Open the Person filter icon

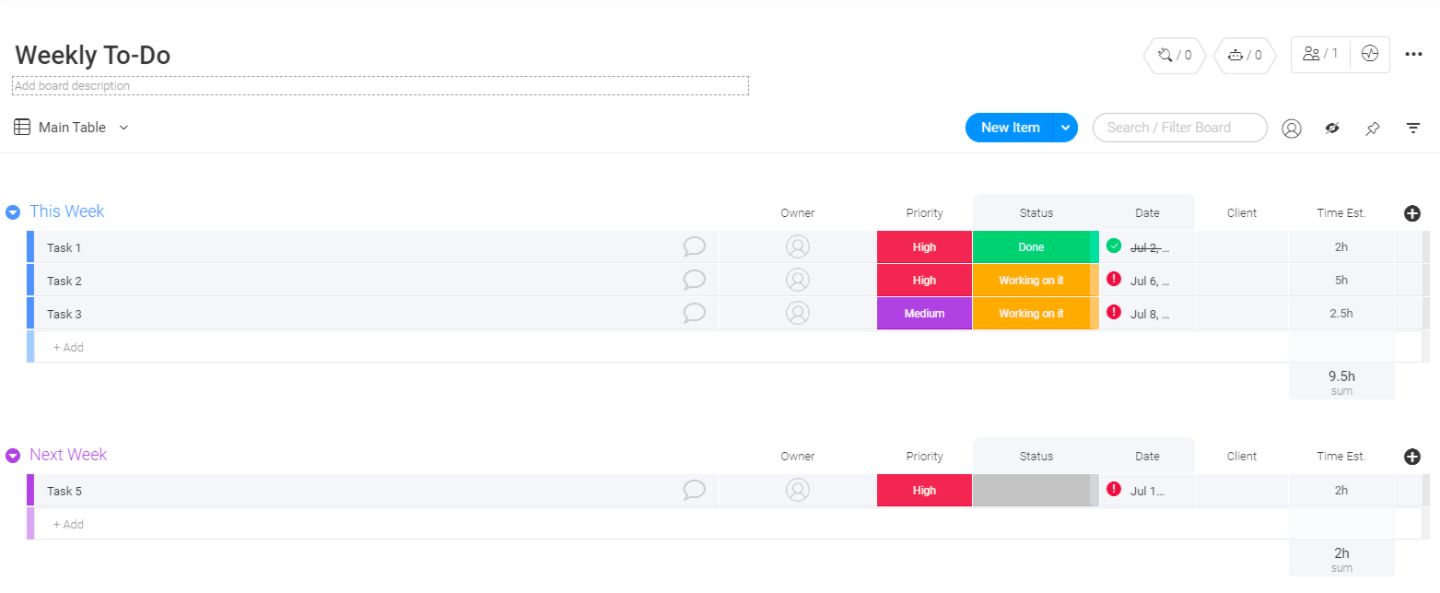[x=1291, y=128]
